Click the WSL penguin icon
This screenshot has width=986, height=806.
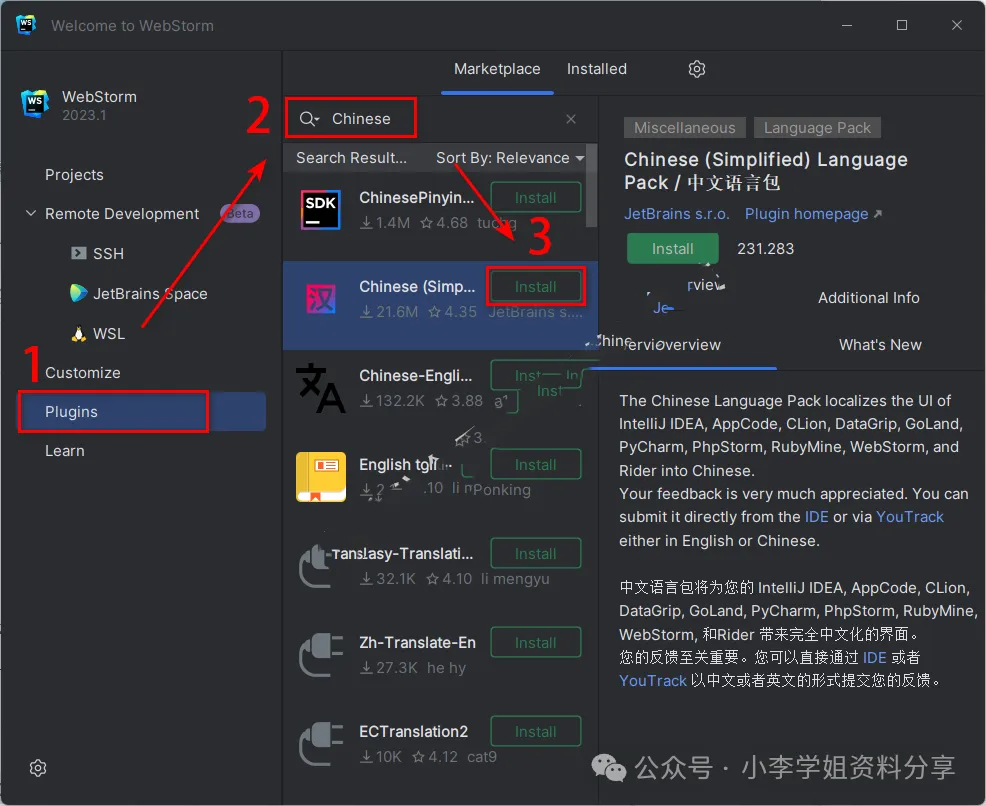79,333
